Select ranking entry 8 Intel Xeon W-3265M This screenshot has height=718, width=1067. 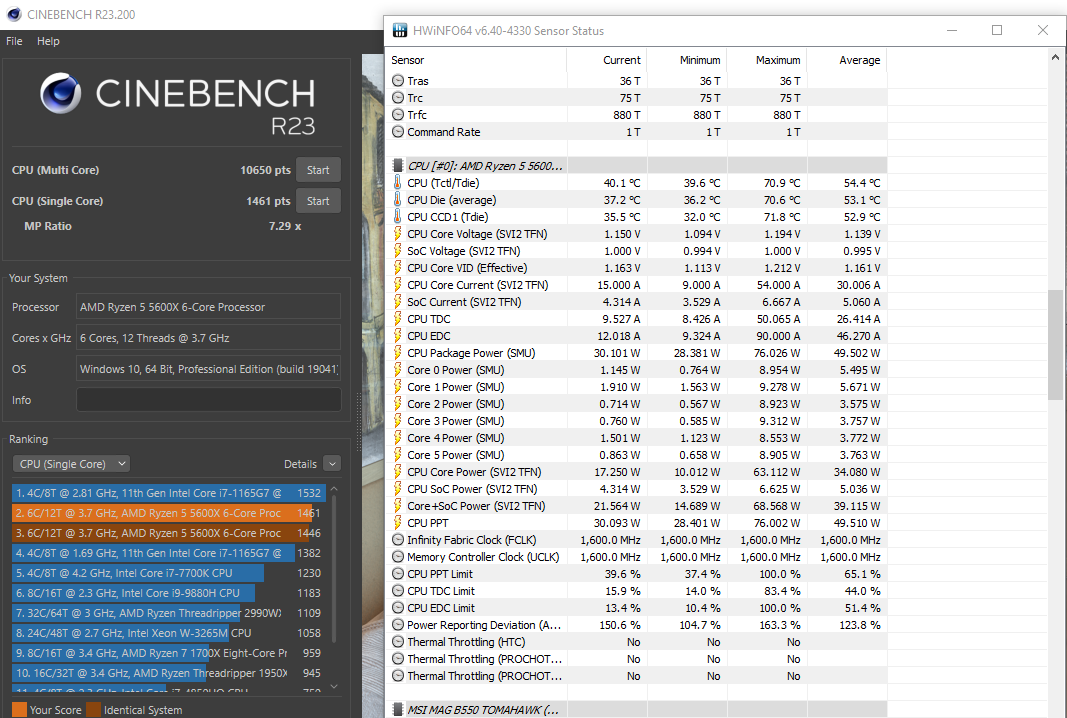[x=169, y=633]
